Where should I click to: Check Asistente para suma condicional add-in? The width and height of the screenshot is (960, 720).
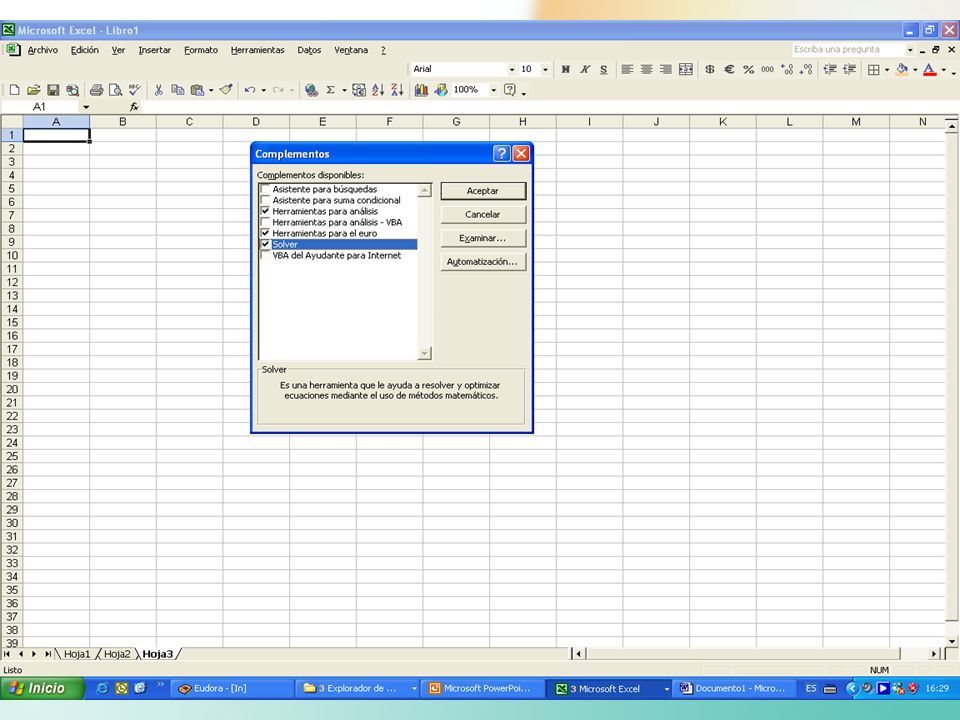pos(265,200)
